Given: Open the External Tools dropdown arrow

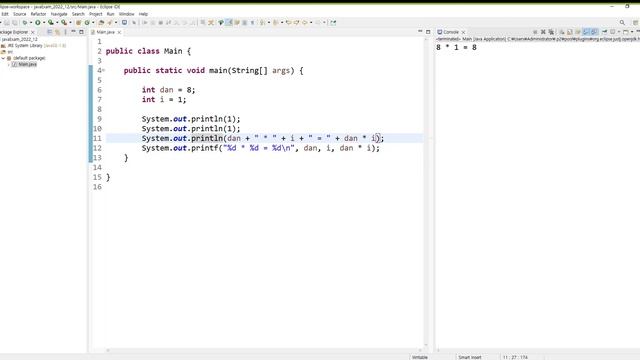Looking at the screenshot, I should [70, 22].
